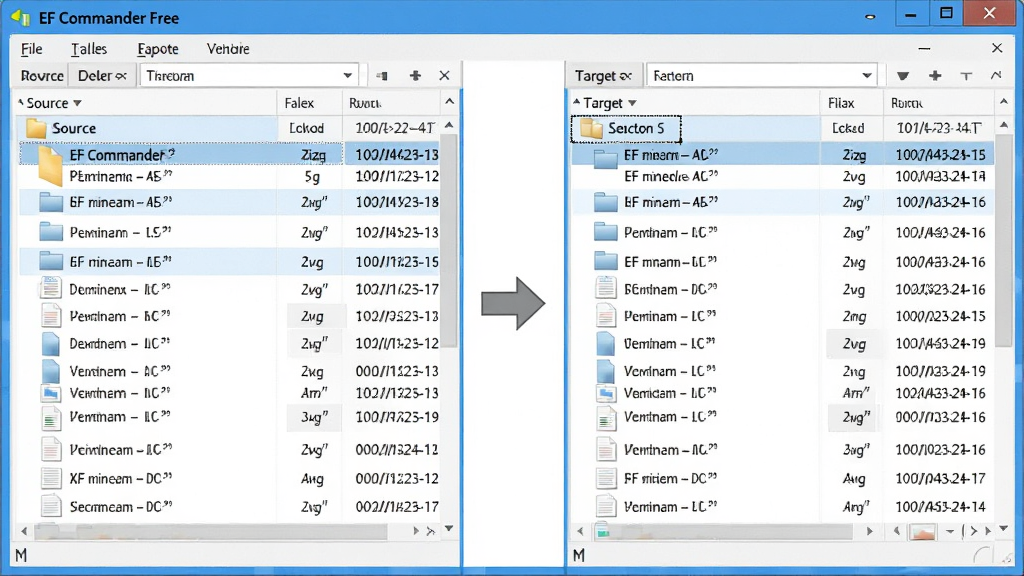This screenshot has width=1024, height=576.
Task: Sort by the Source column header
Action: pos(146,103)
